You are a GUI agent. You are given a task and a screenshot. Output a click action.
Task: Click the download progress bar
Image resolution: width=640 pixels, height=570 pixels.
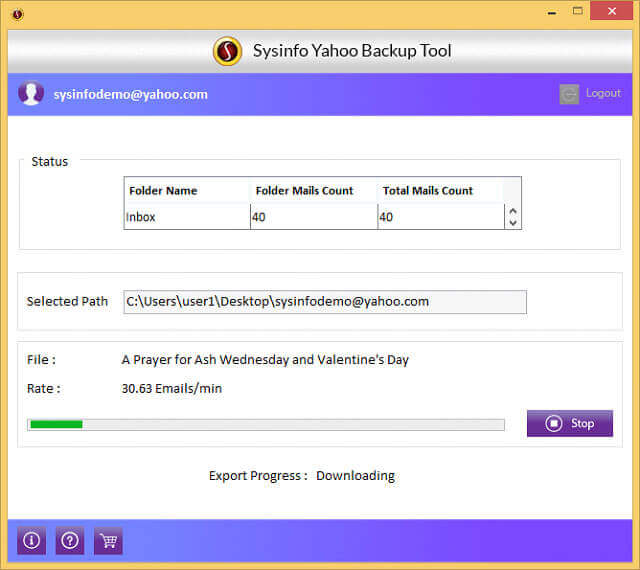click(266, 425)
